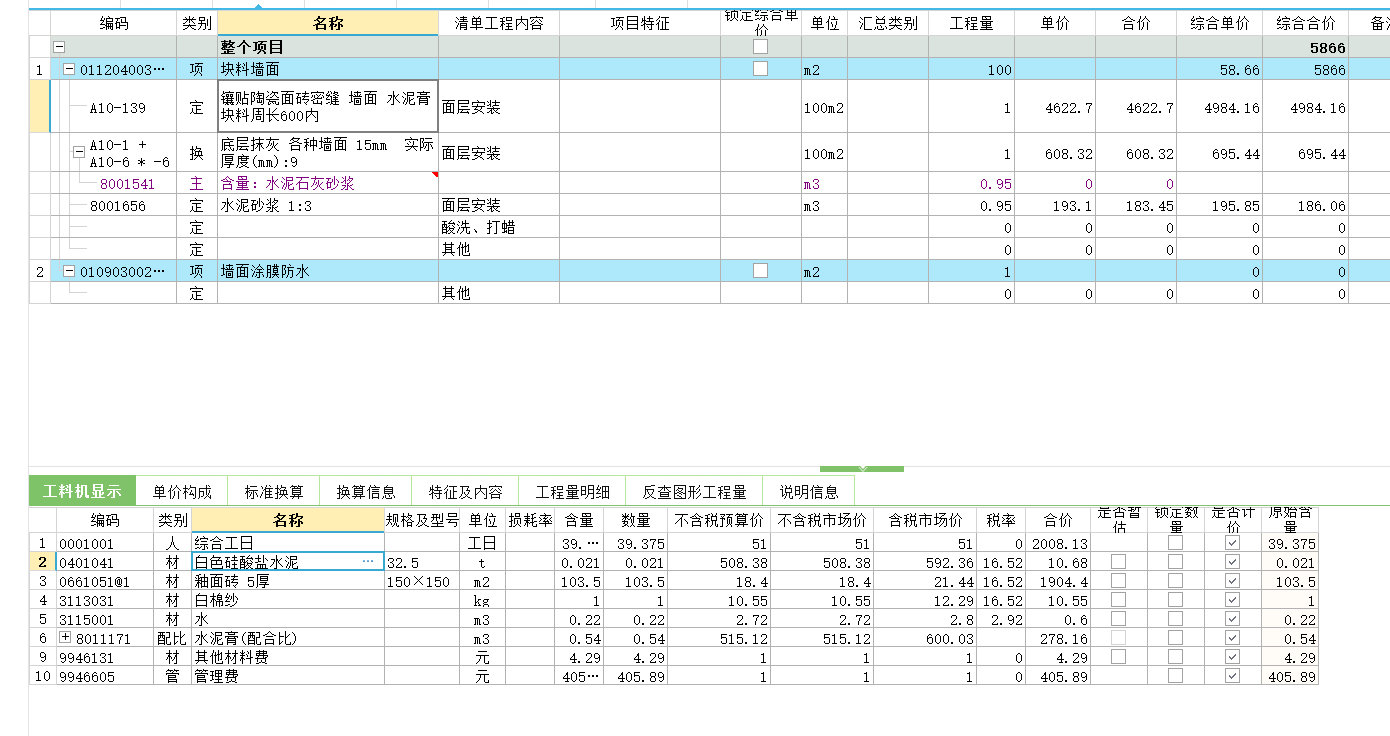The image size is (1390, 736).
Task: Check 锁定数量 for 水泥膏(配合比) row
Action: pos(1175,638)
